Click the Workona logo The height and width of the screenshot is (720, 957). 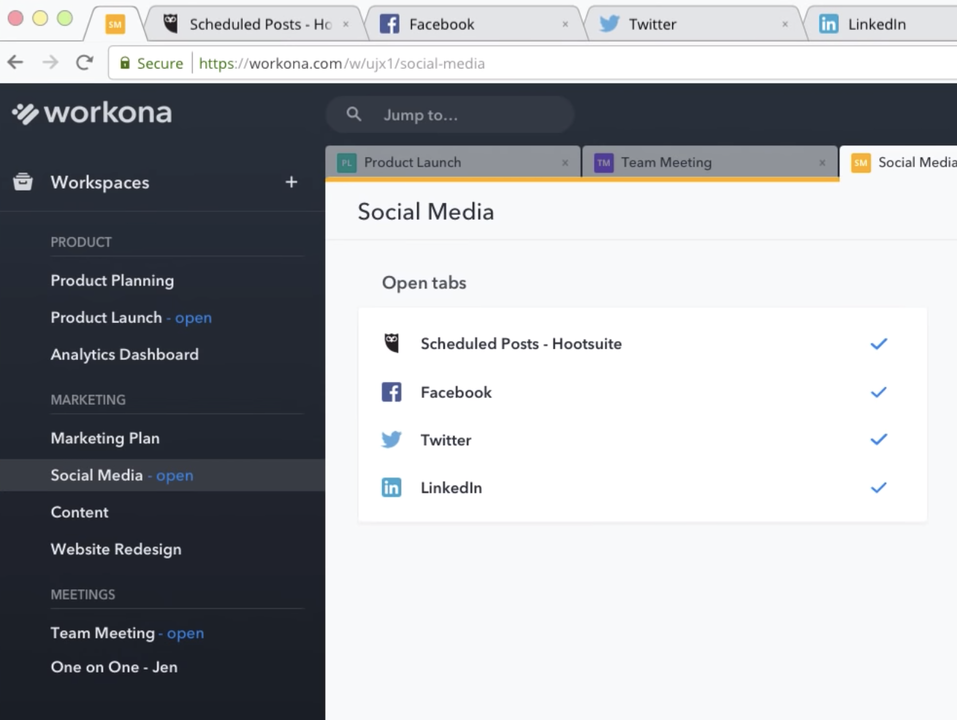(92, 113)
